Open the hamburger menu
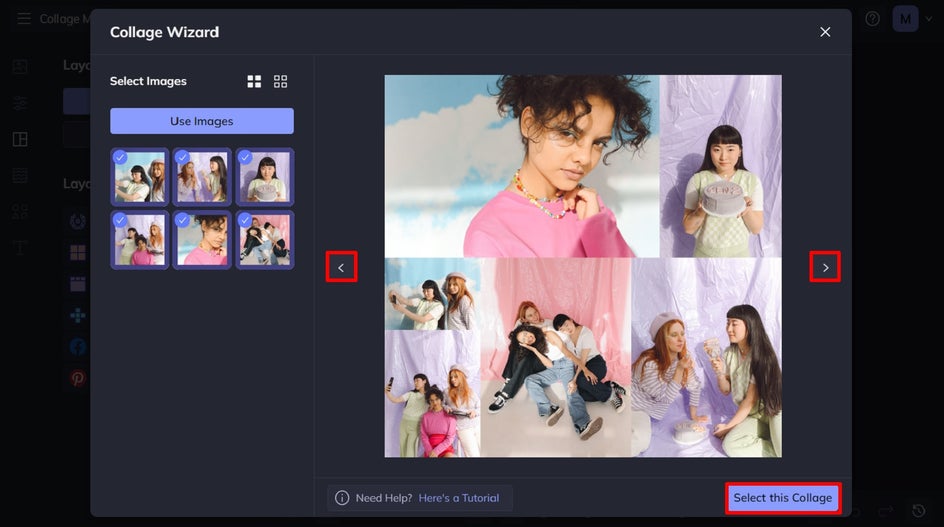The width and height of the screenshot is (944, 527). pyautogui.click(x=23, y=19)
